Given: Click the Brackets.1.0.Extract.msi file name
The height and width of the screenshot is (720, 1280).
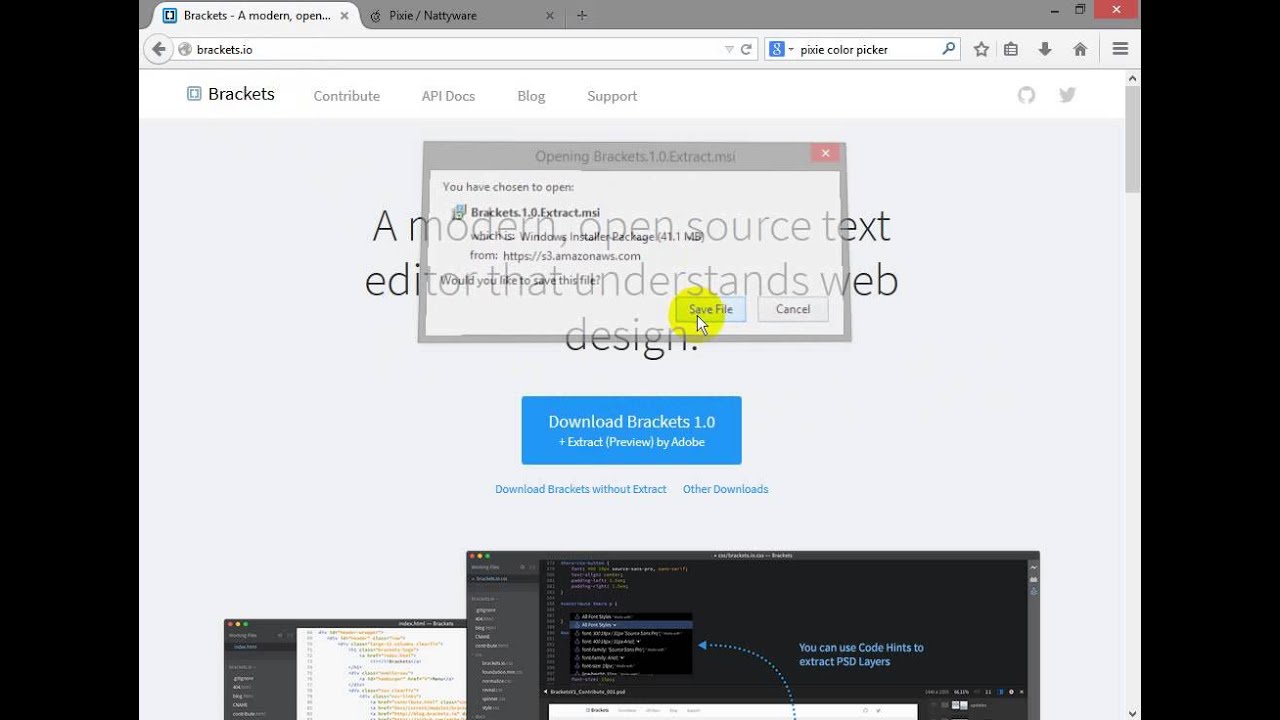Looking at the screenshot, I should [535, 212].
